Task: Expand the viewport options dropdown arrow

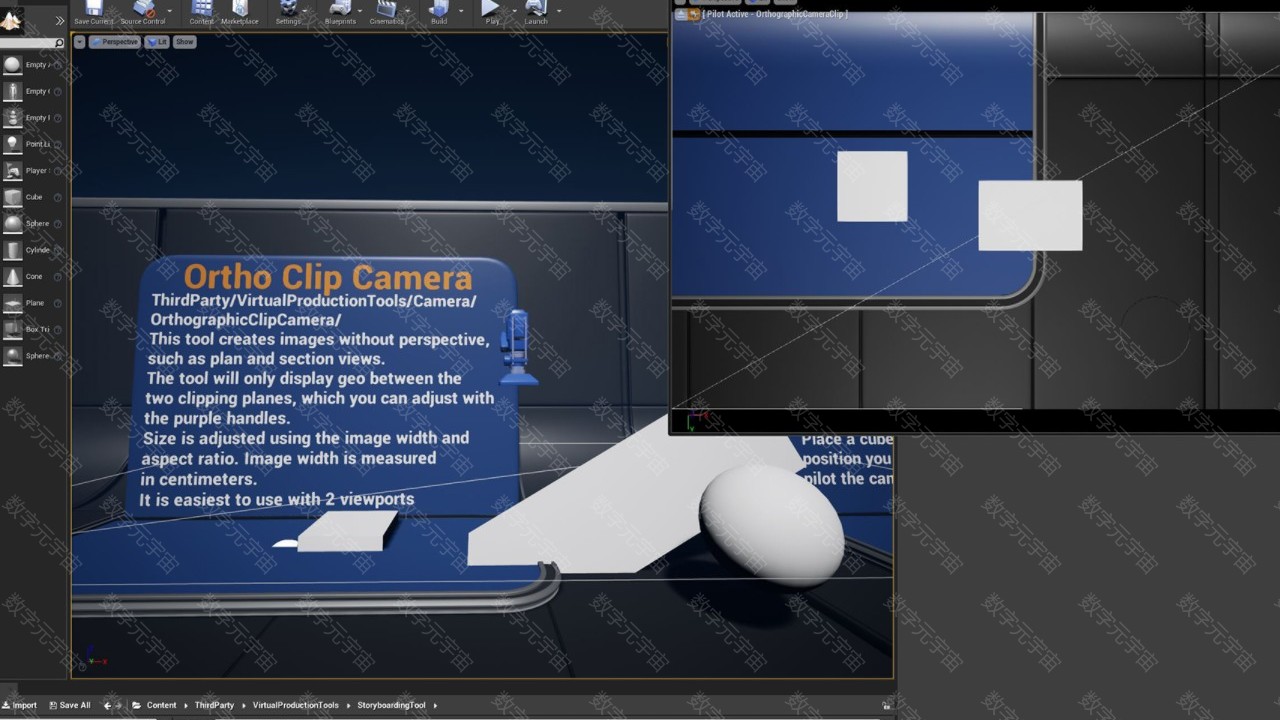Action: [80, 42]
